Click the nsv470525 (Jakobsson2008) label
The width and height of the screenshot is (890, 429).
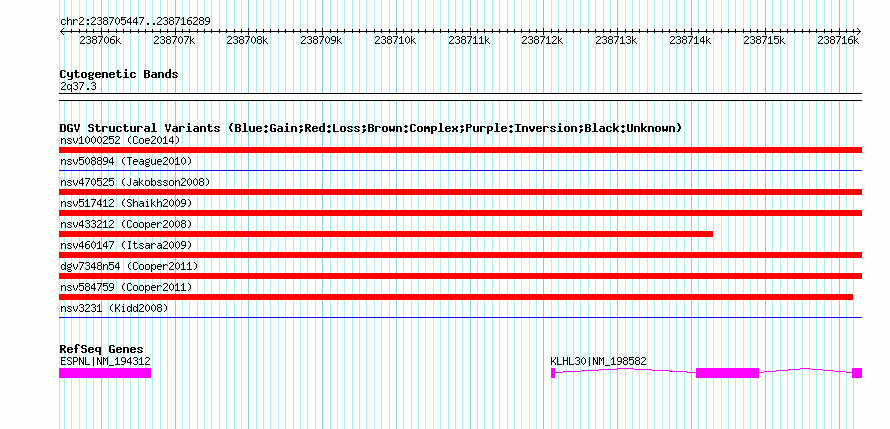tap(135, 182)
